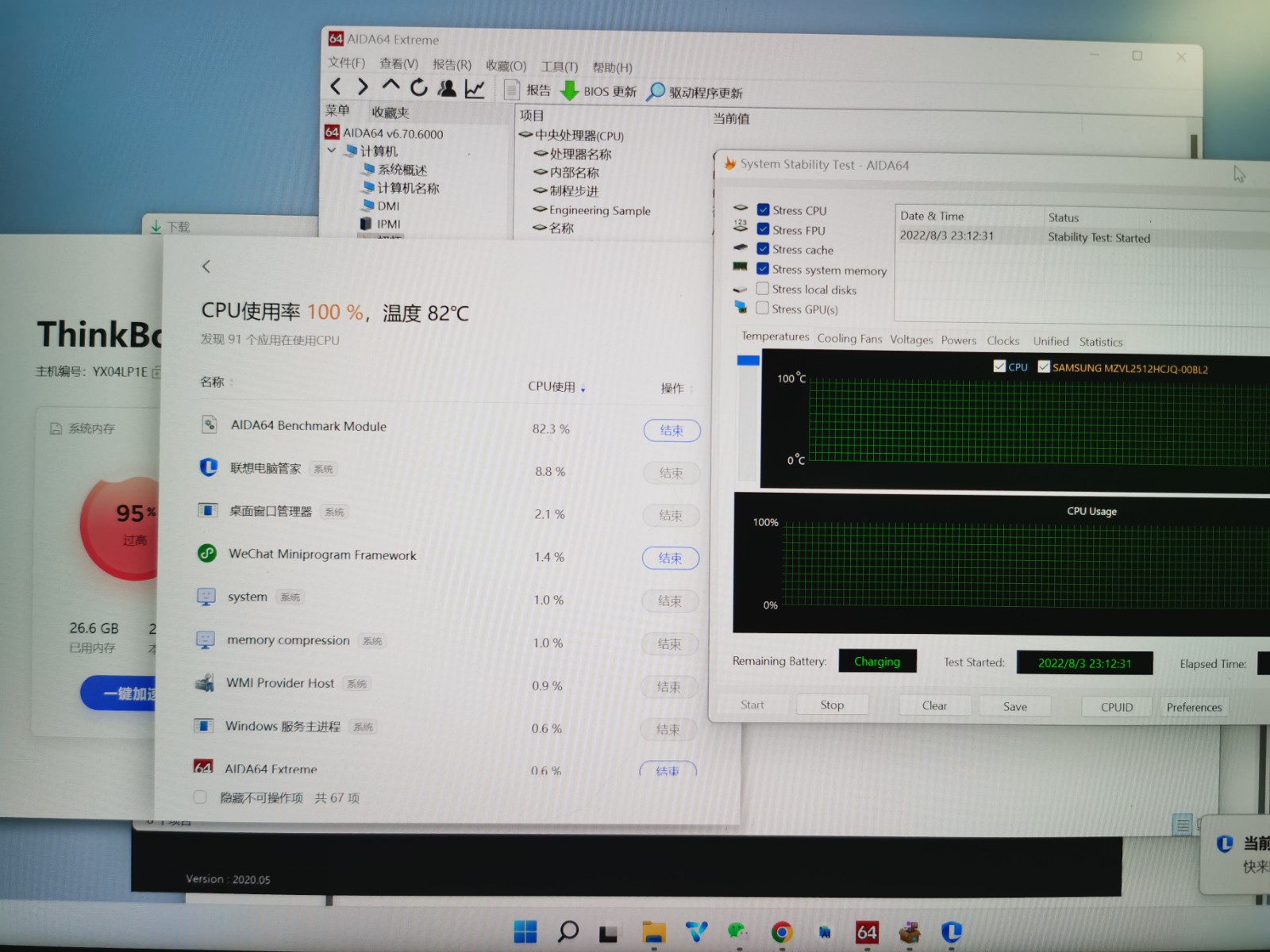1270x952 pixels.
Task: Open taskbar Search magnifier icon
Action: click(568, 931)
